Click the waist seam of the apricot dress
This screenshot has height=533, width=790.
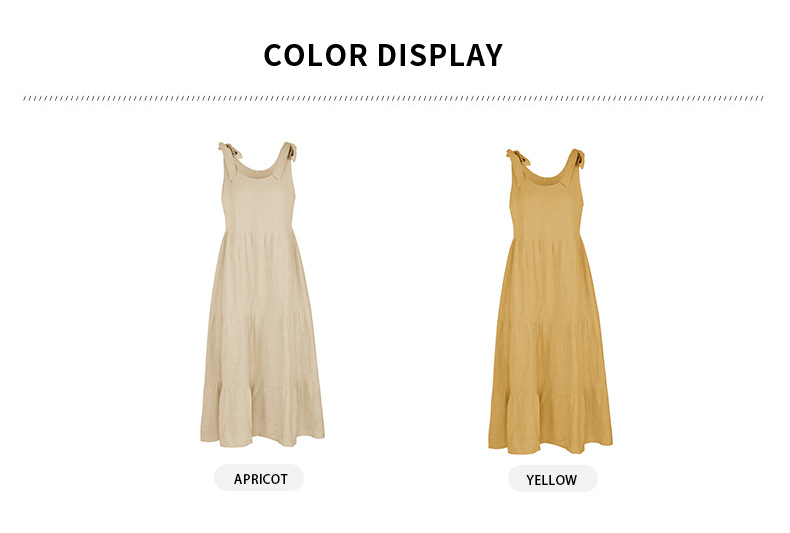pyautogui.click(x=259, y=230)
